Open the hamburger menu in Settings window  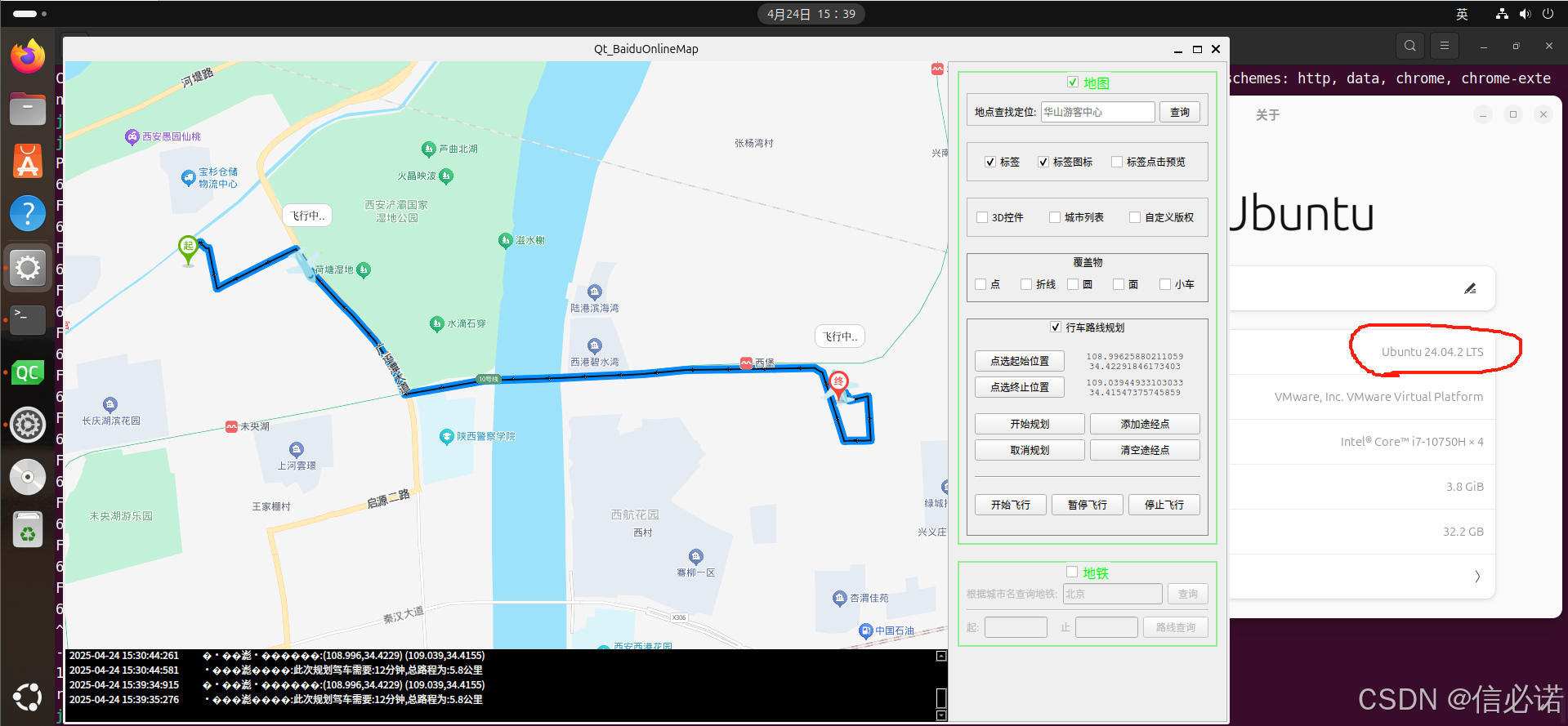[1445, 46]
